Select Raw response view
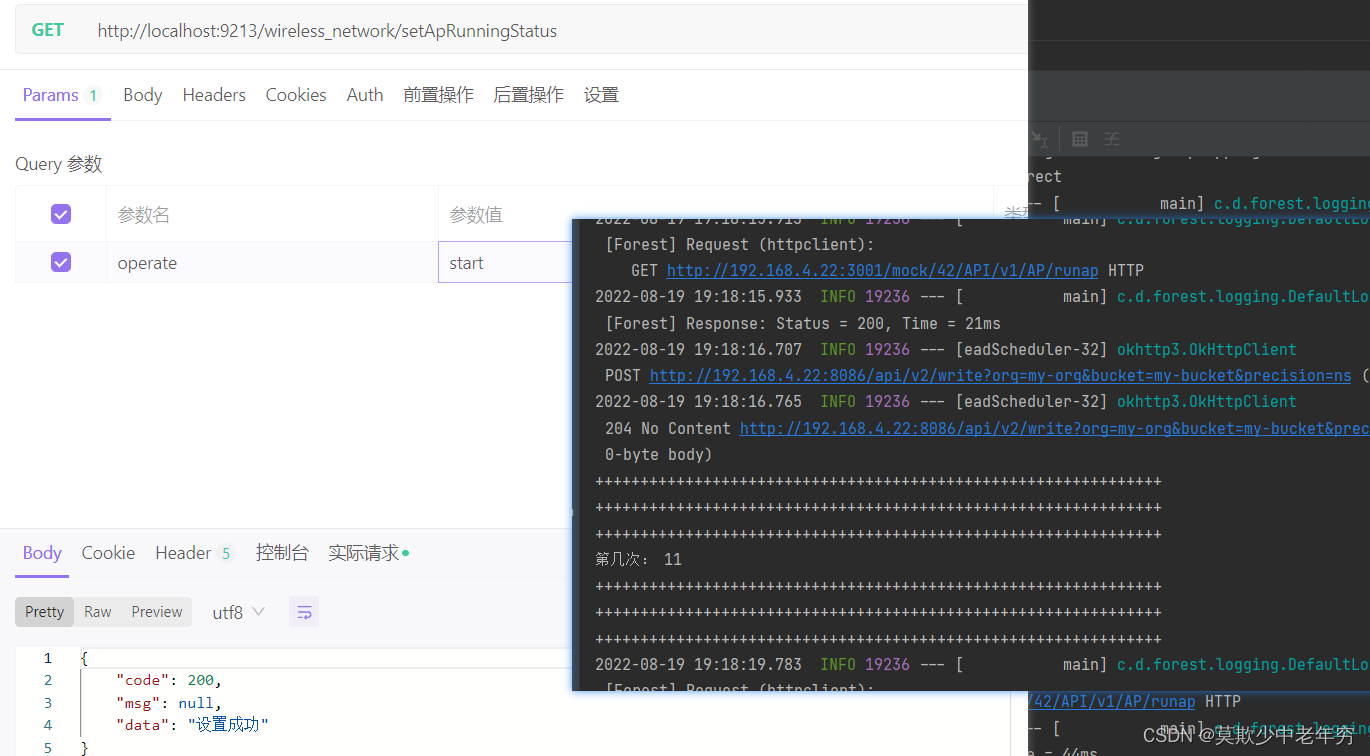 coord(98,612)
